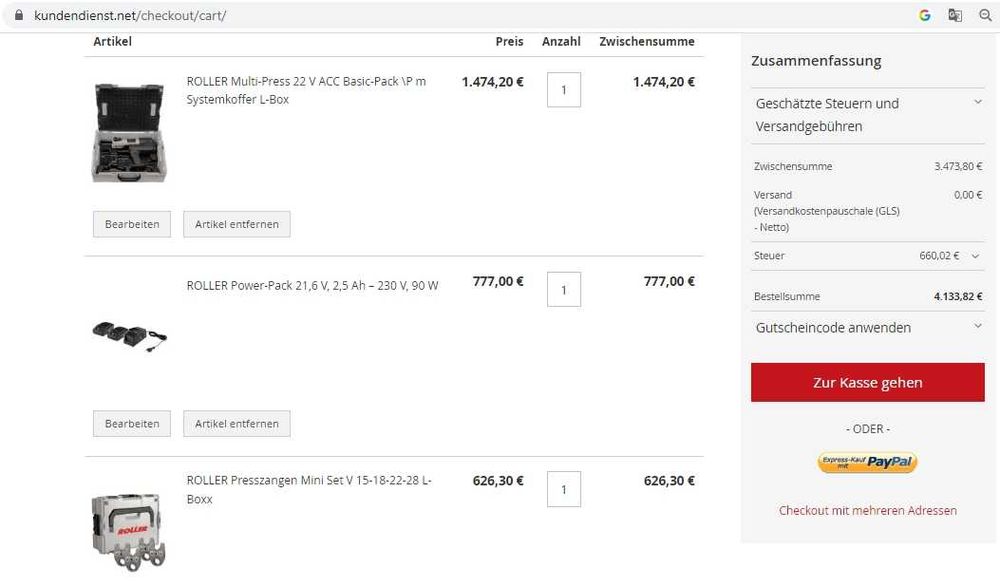
Task: Click quantity field for Presszangen Mini Set
Action: [x=564, y=490]
